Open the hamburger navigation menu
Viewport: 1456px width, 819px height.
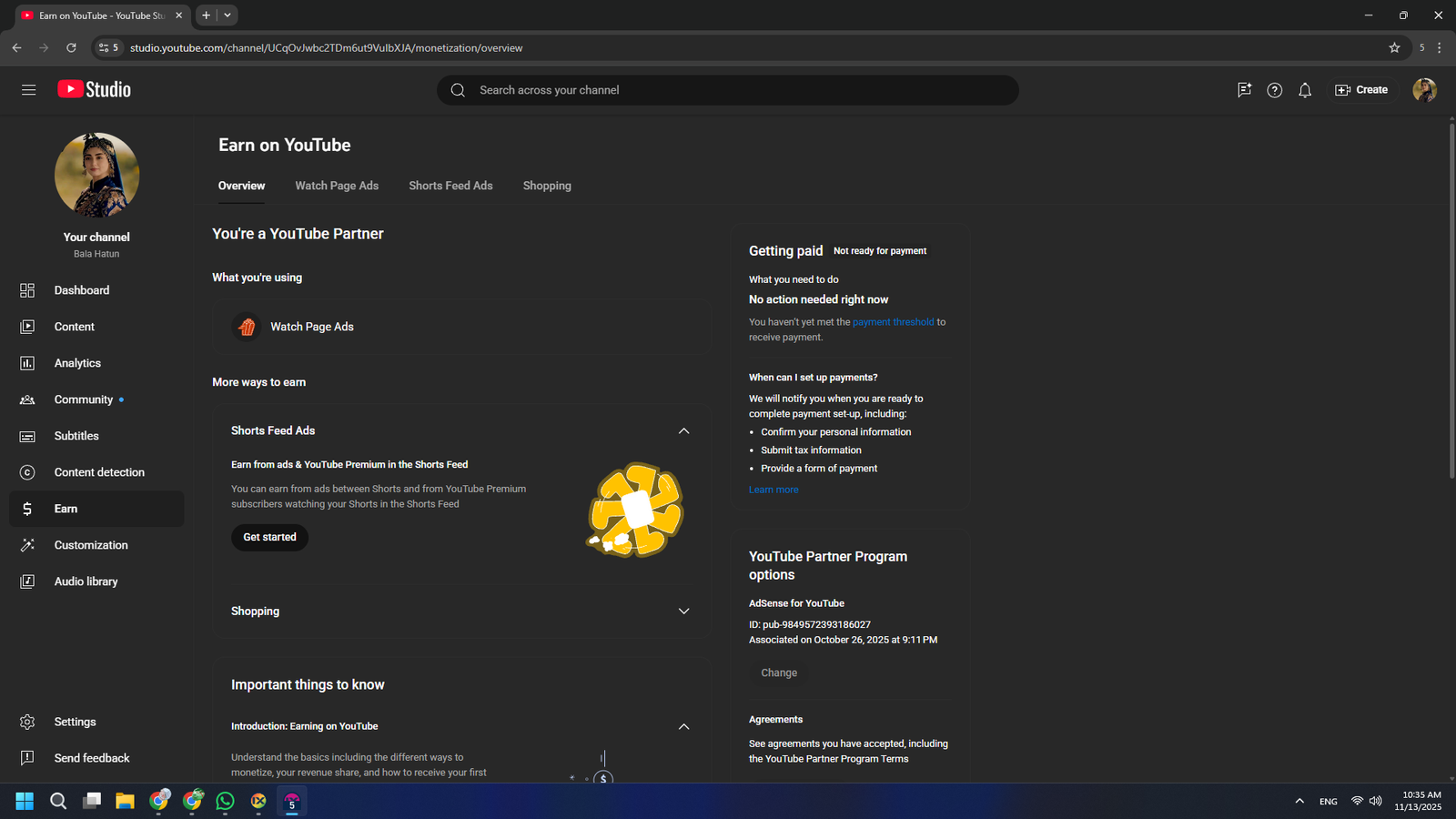[x=28, y=90]
